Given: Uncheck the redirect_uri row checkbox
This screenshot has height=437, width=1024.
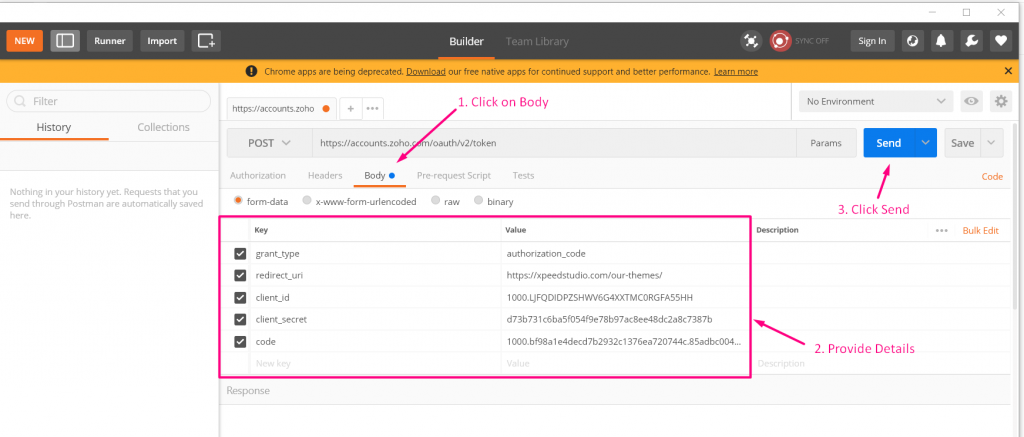Looking at the screenshot, I should [x=240, y=276].
